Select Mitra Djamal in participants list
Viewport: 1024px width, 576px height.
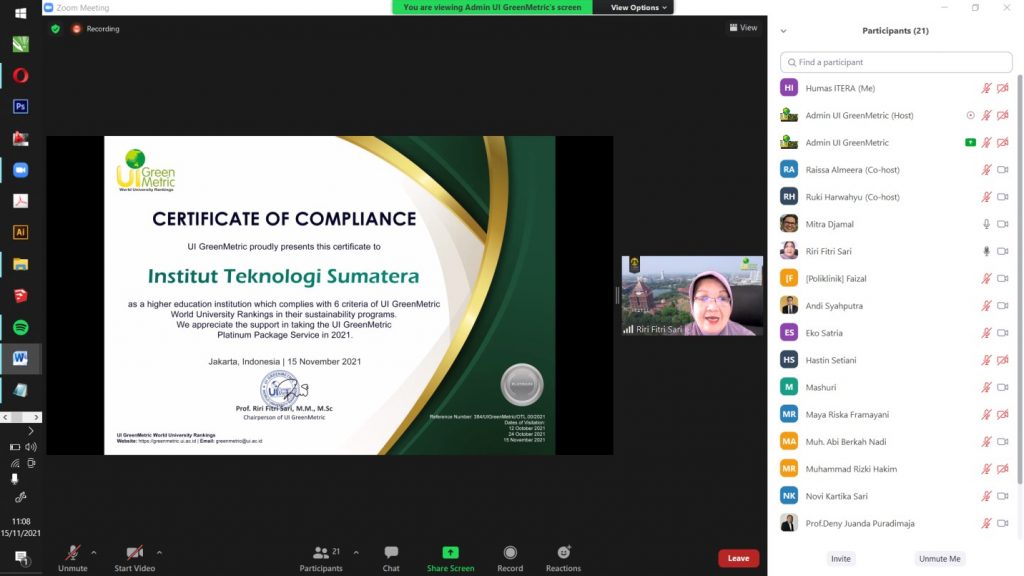pyautogui.click(x=896, y=224)
